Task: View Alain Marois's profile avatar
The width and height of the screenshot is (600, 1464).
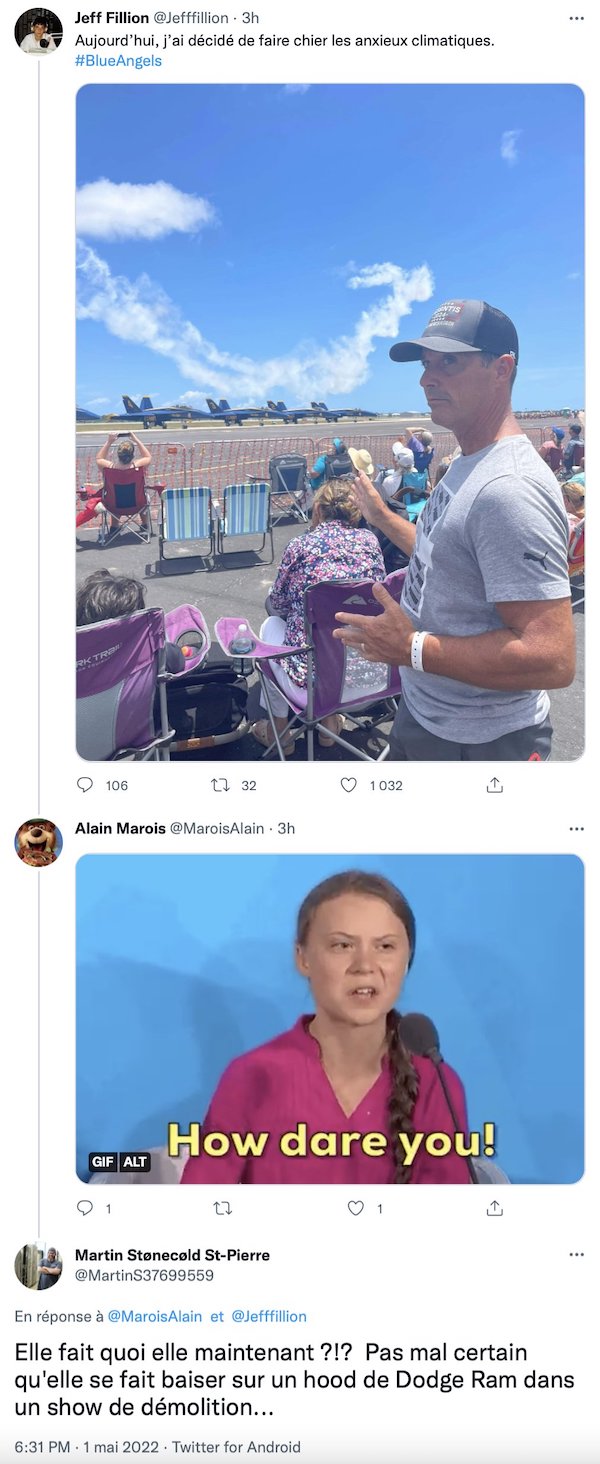Action: pyautogui.click(x=38, y=842)
